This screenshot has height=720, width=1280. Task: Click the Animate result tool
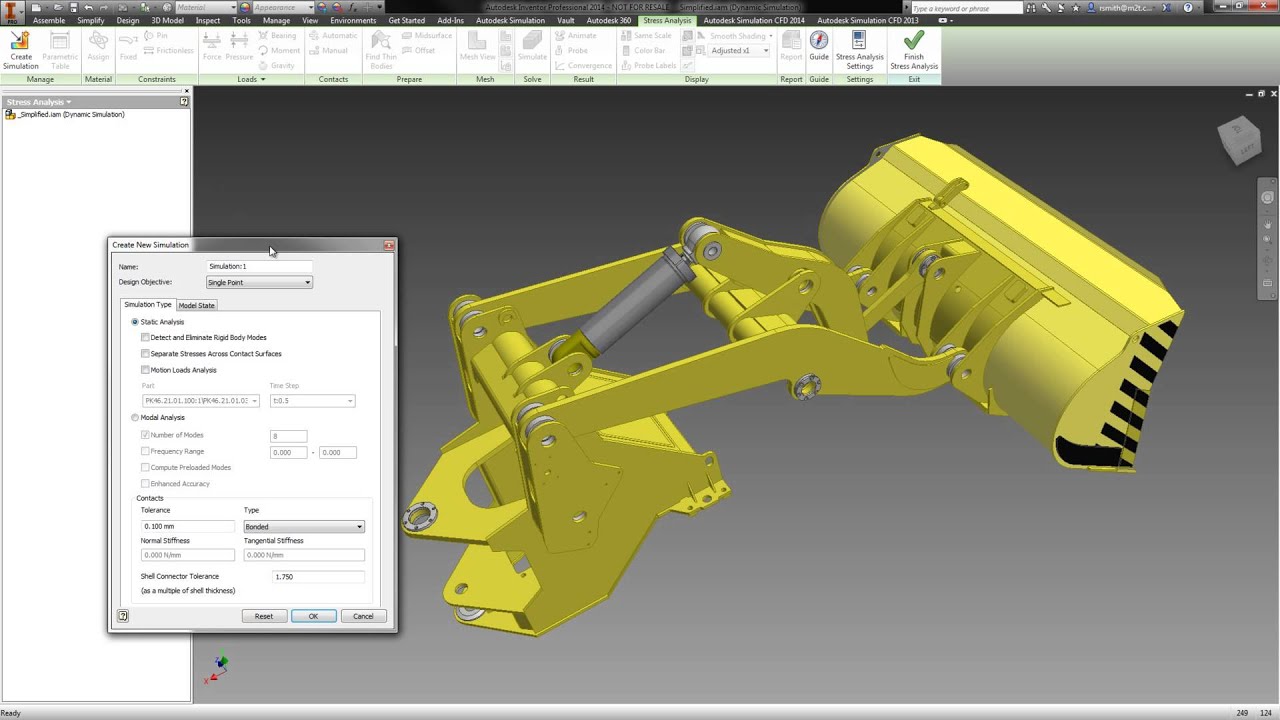pos(575,36)
